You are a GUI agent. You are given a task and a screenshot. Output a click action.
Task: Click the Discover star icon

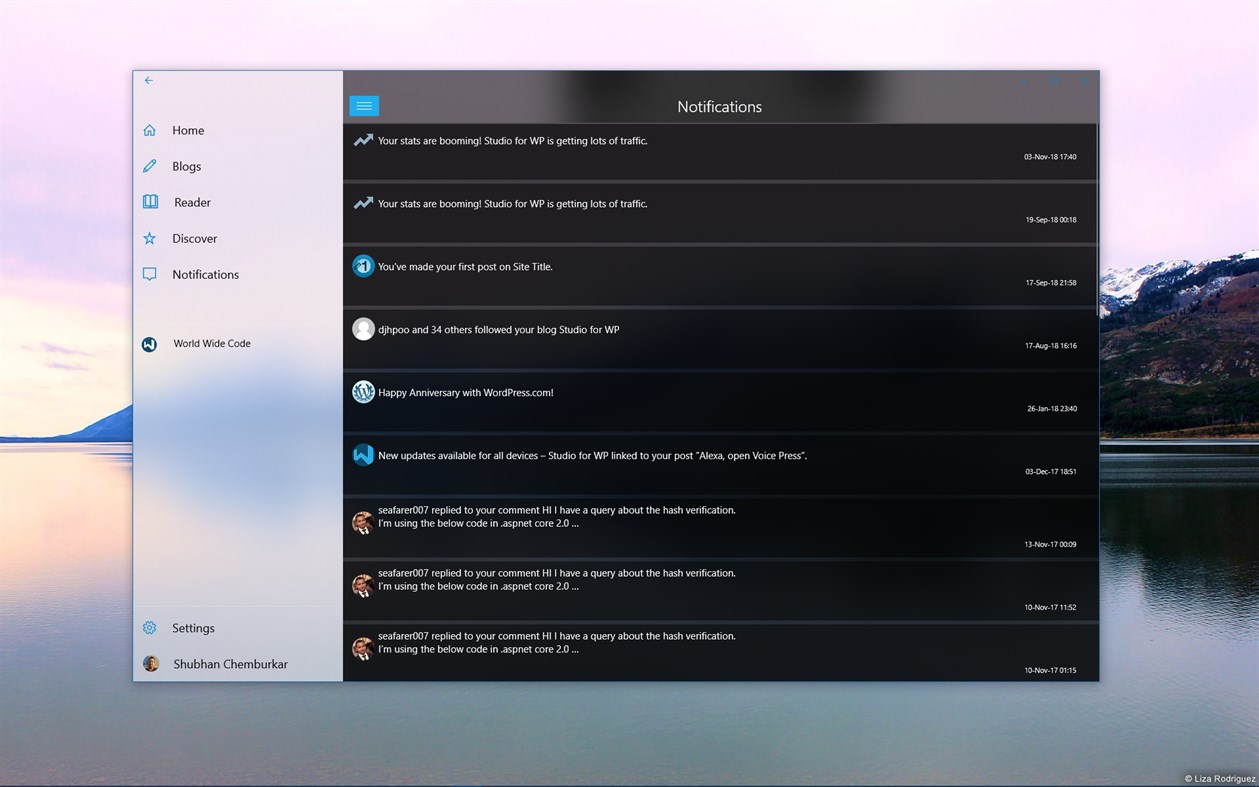(x=149, y=238)
